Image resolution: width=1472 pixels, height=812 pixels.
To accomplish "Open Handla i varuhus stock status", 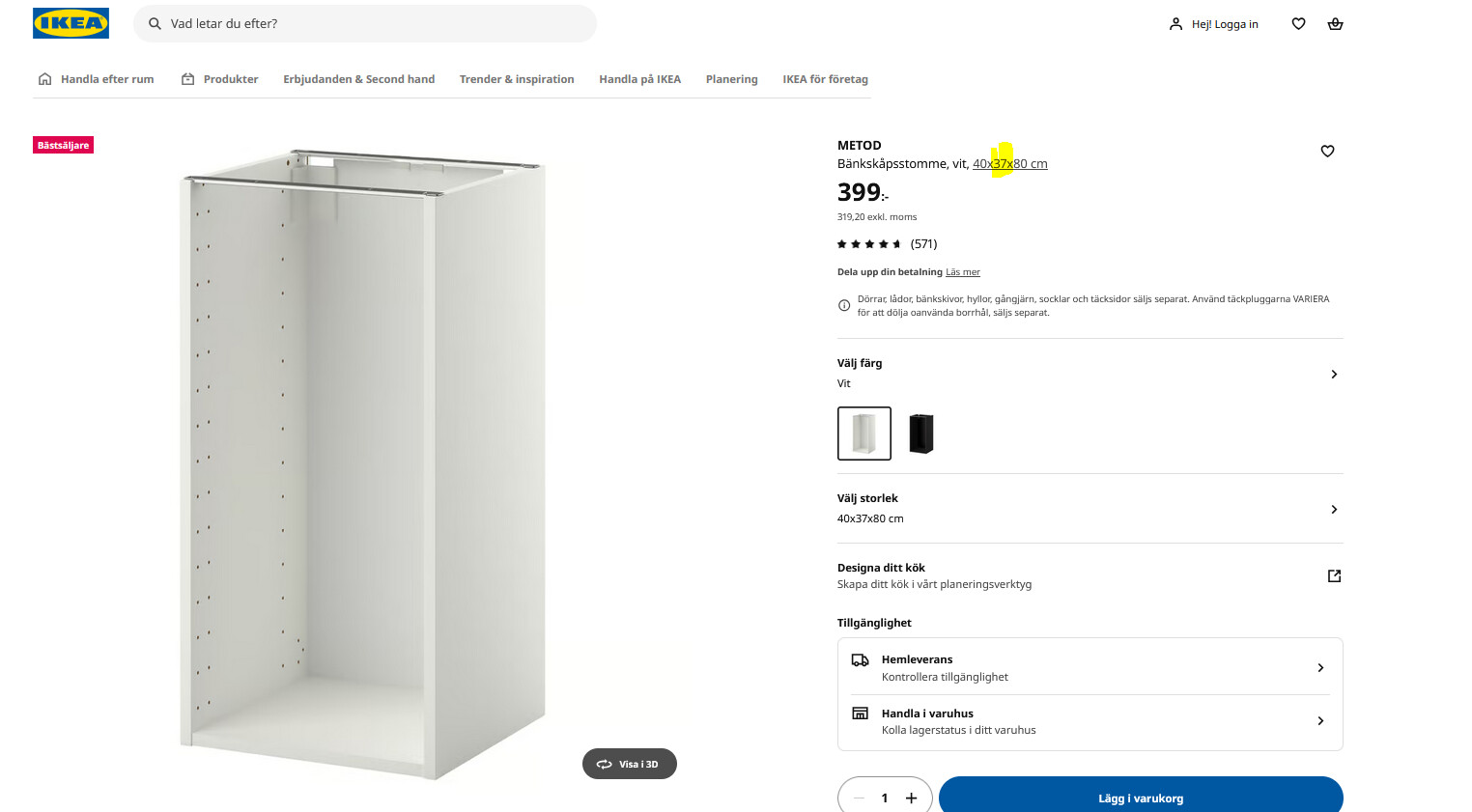I will point(1320,721).
